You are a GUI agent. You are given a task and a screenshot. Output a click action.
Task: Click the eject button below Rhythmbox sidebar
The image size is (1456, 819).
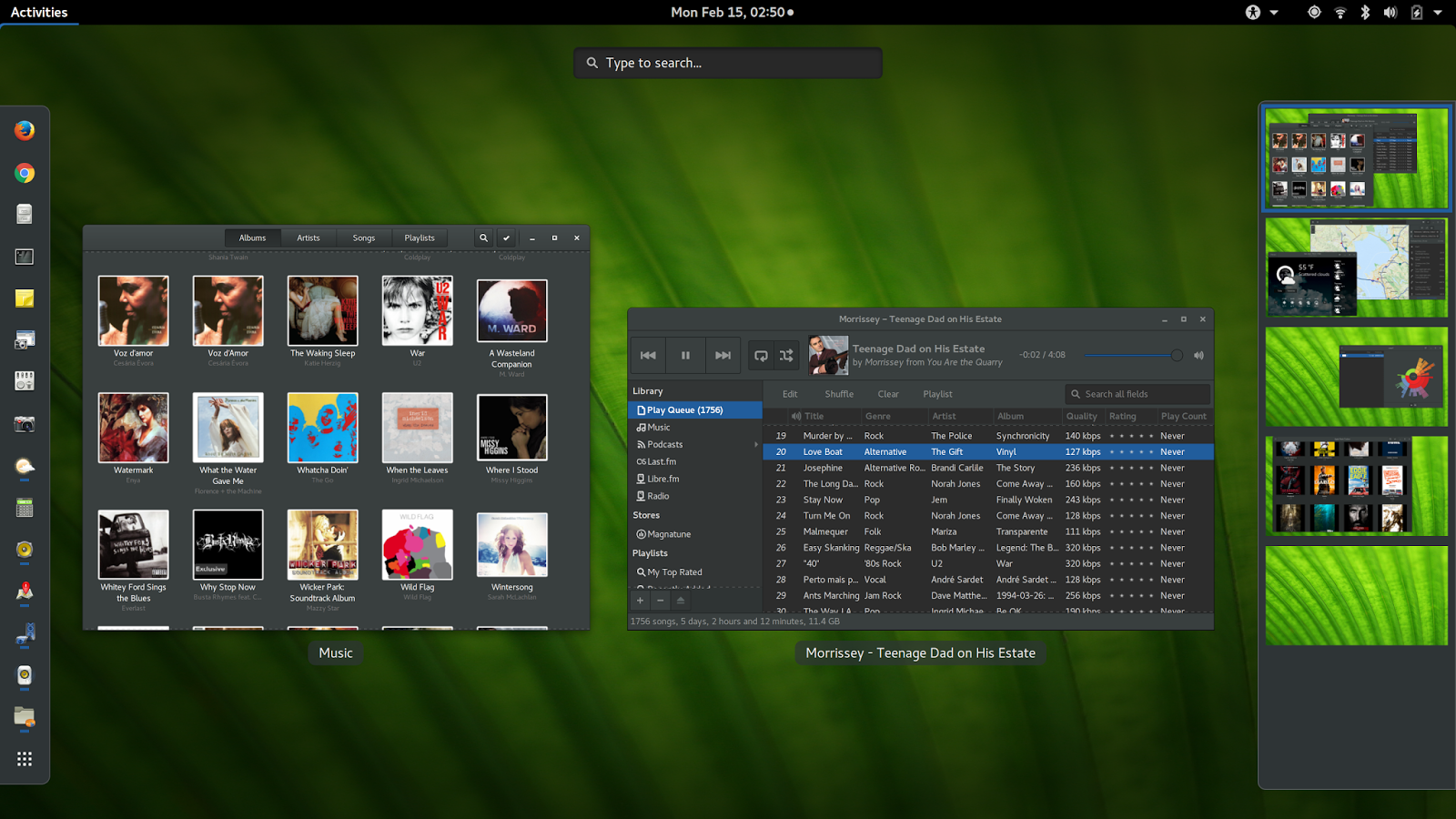tap(680, 601)
